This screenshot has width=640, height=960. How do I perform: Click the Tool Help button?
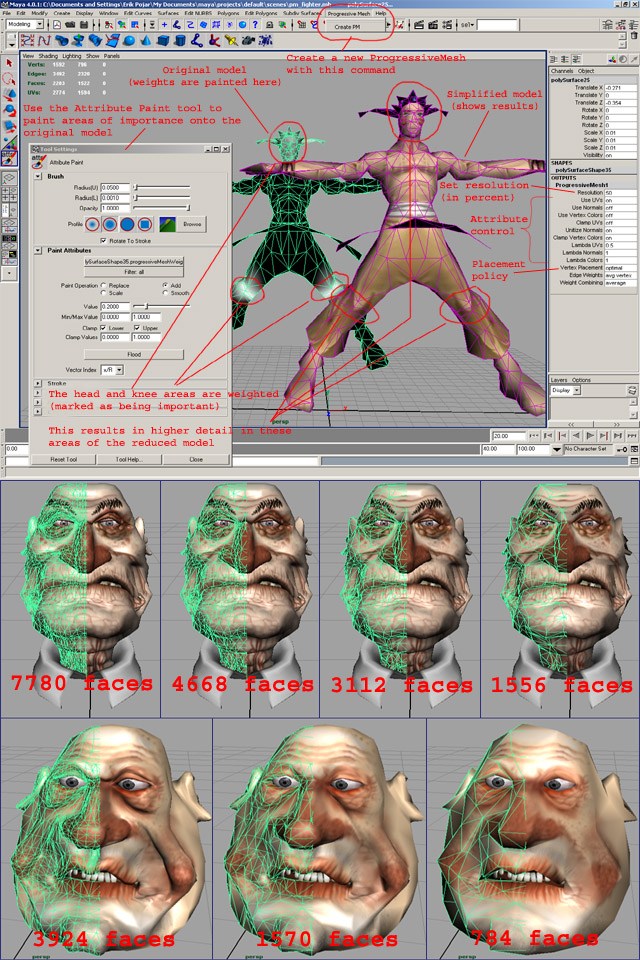click(x=129, y=459)
